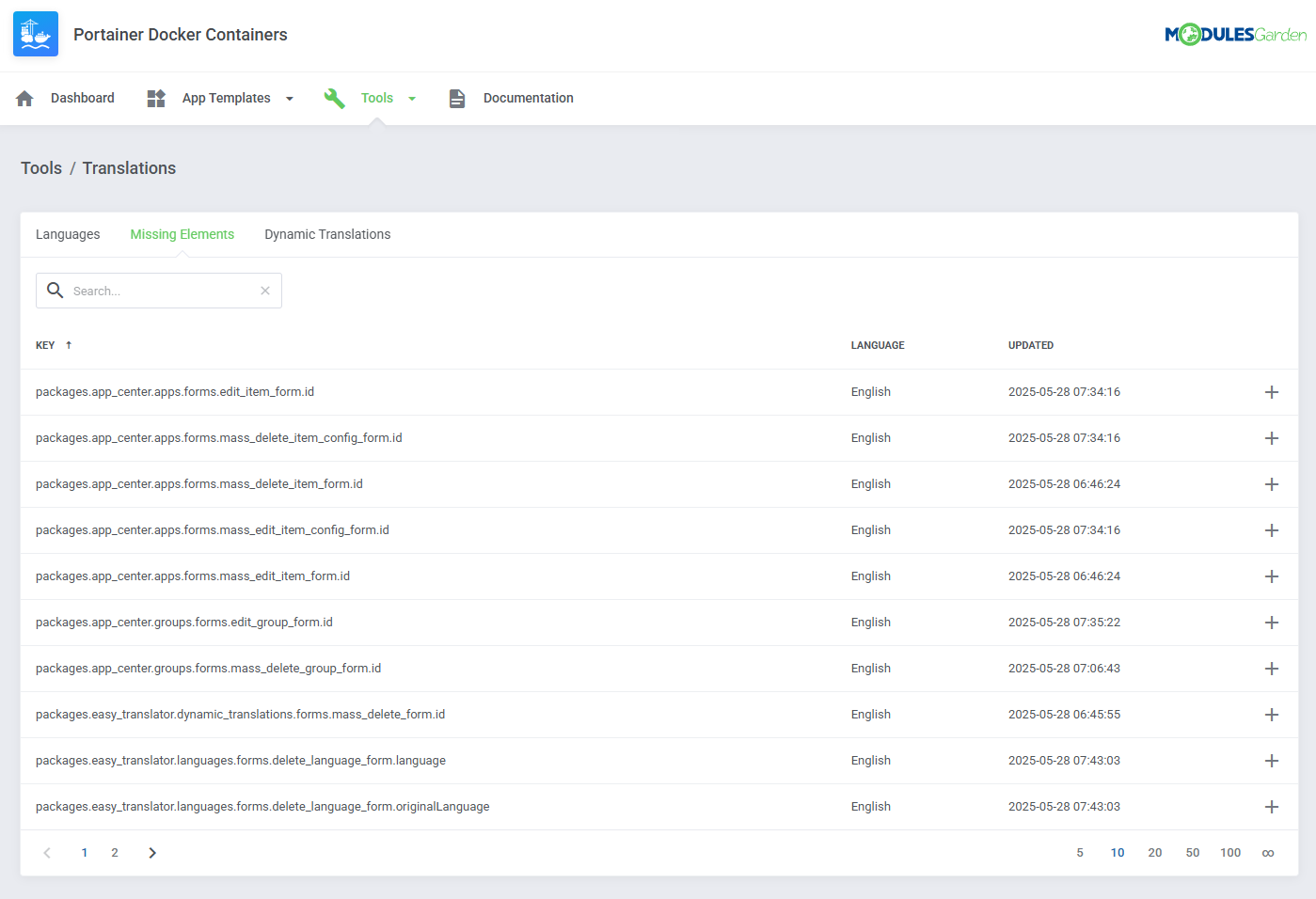Clear the search field with the X icon

[264, 291]
